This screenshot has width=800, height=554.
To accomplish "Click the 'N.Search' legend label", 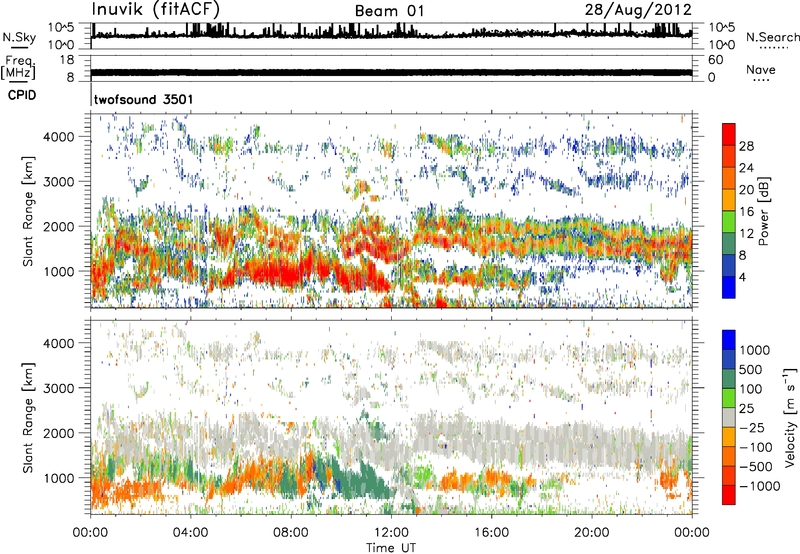I will [772, 37].
